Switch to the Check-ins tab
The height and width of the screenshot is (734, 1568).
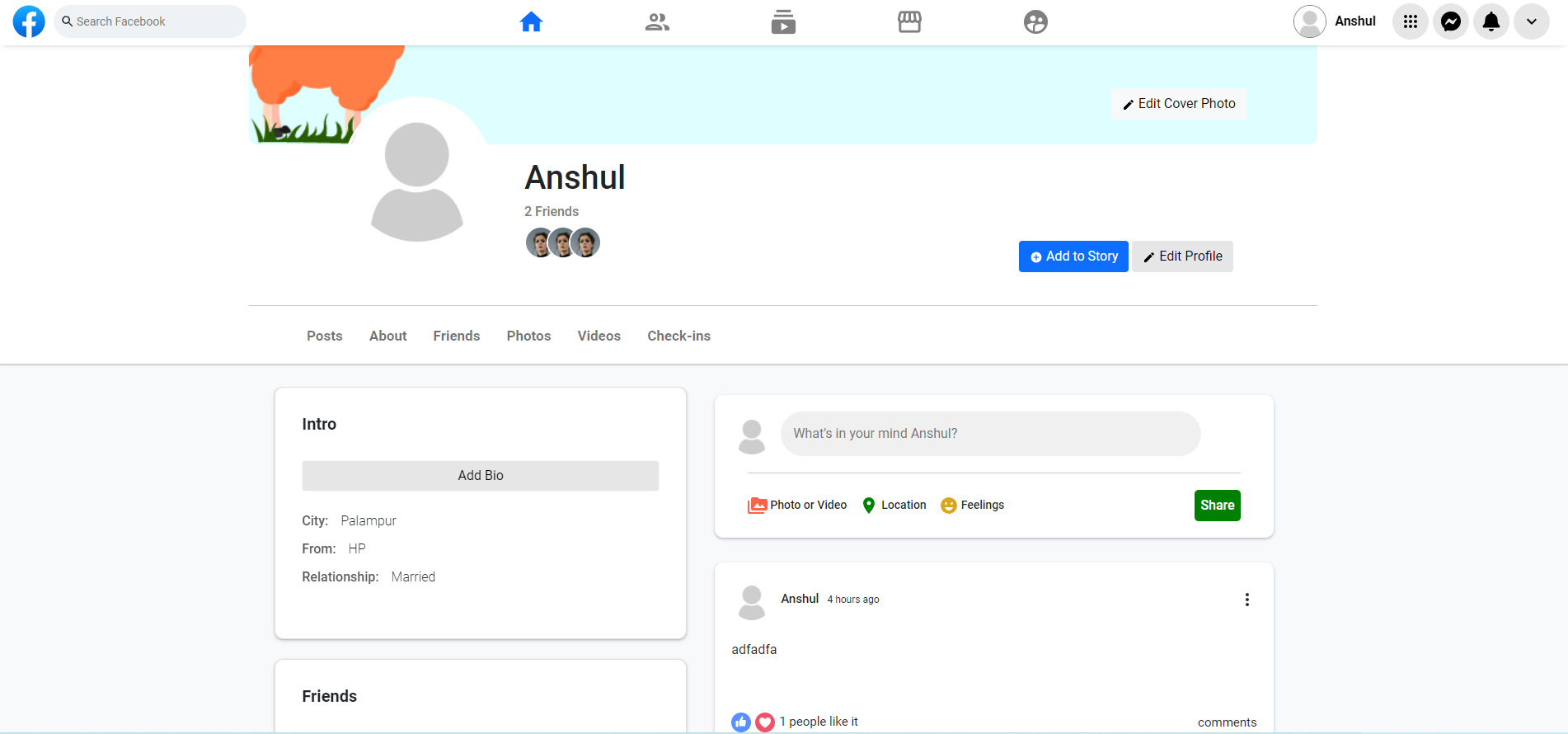tap(679, 336)
